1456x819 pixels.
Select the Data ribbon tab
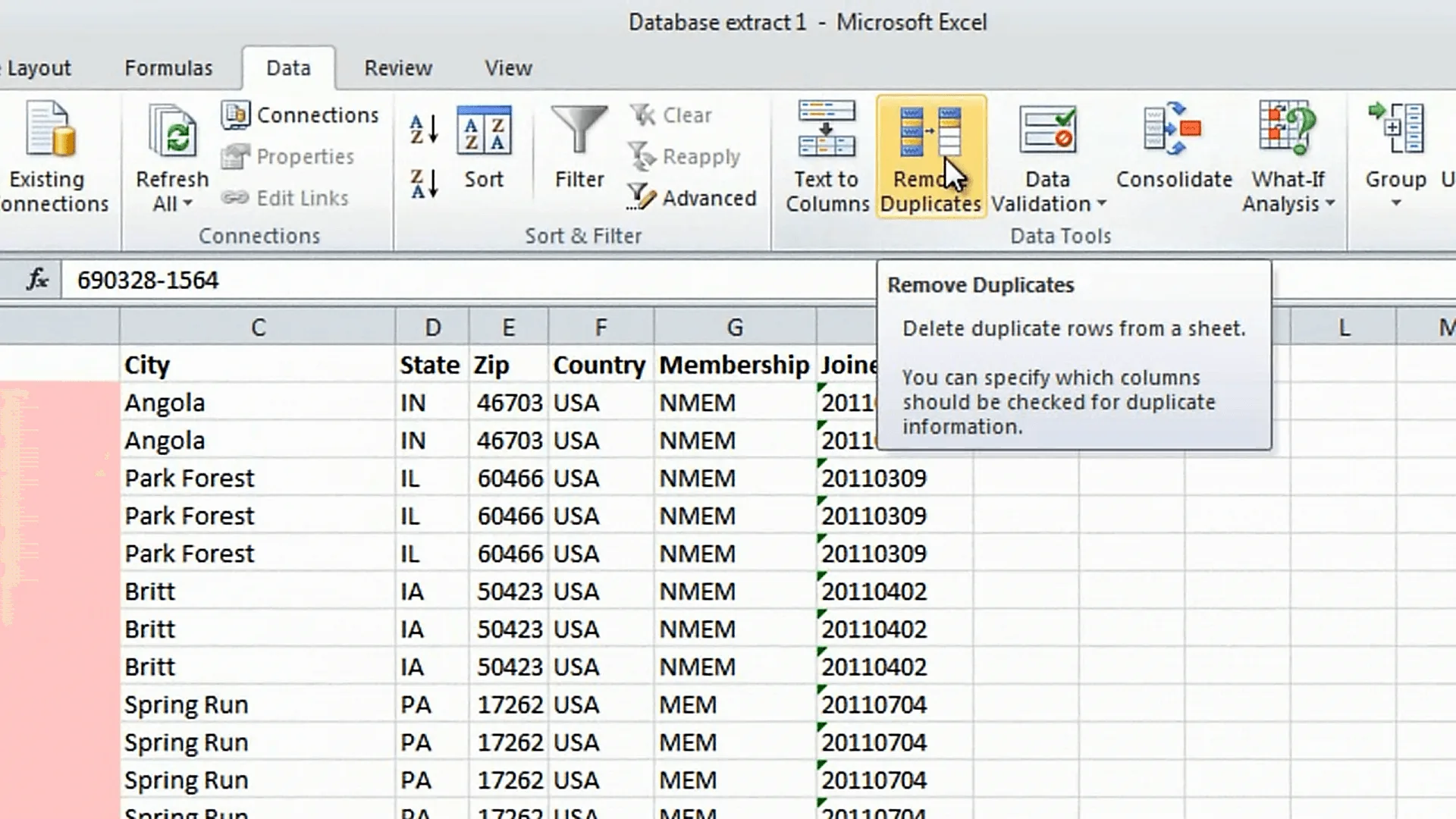[x=288, y=68]
